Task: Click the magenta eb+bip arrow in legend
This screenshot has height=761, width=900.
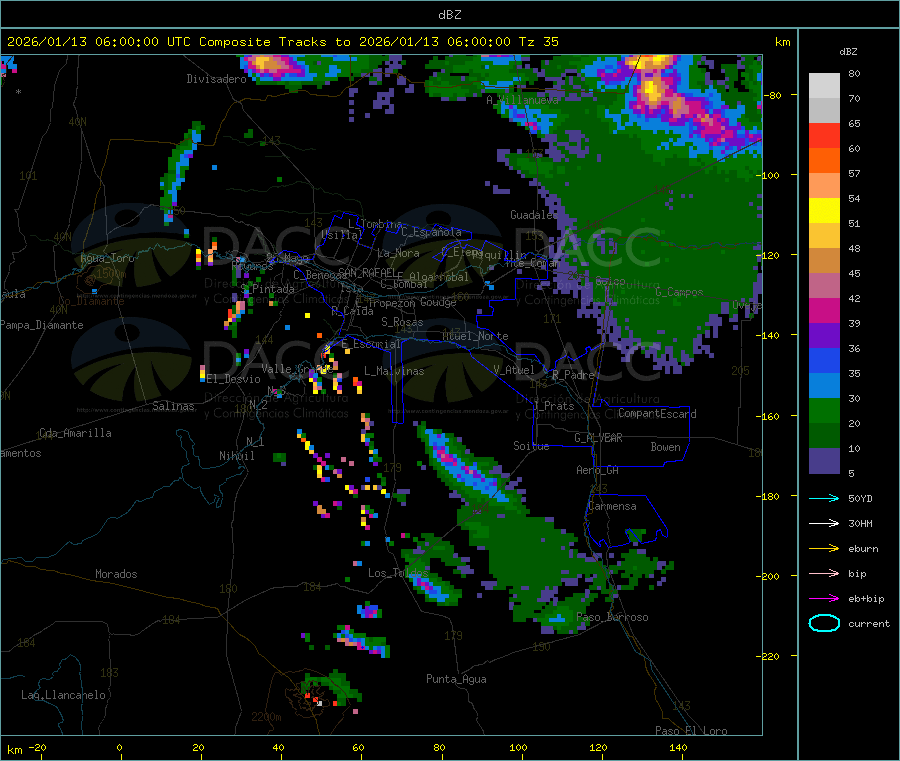Action: click(824, 598)
